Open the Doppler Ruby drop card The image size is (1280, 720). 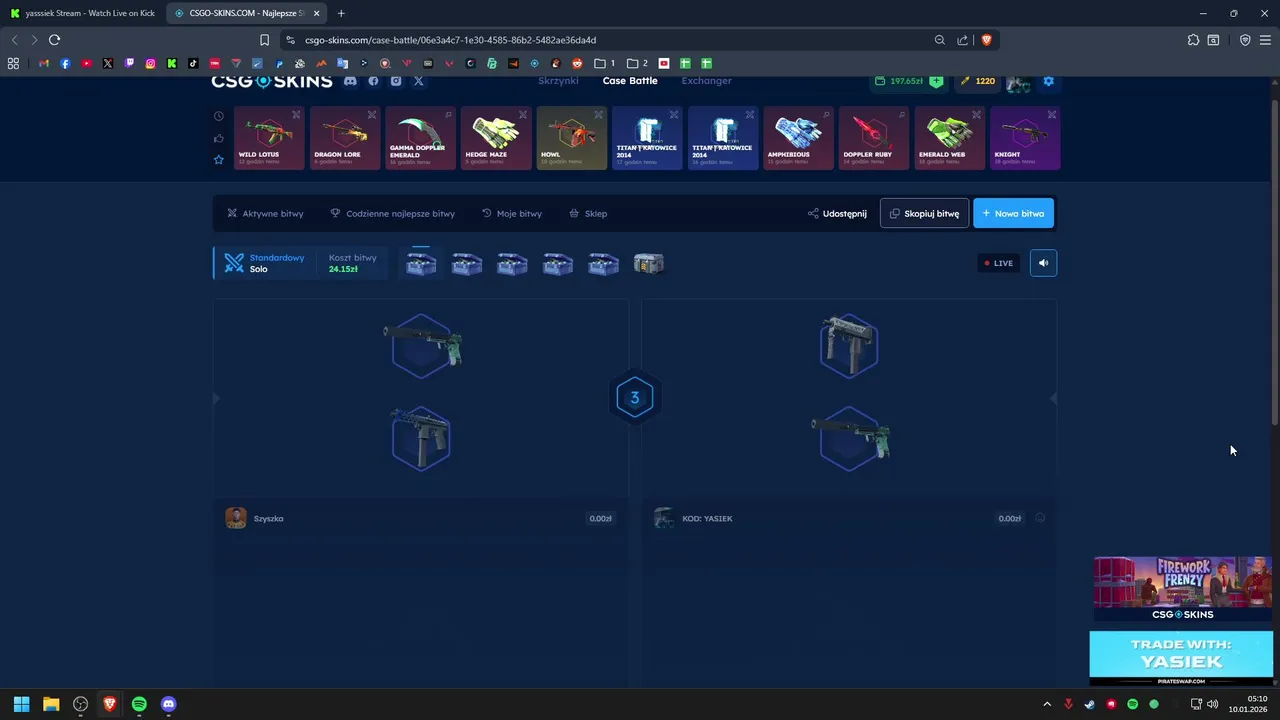point(874,138)
